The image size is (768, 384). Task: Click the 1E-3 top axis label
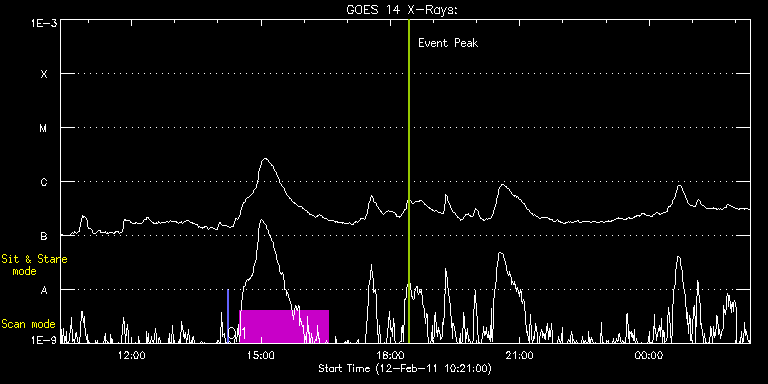43,23
